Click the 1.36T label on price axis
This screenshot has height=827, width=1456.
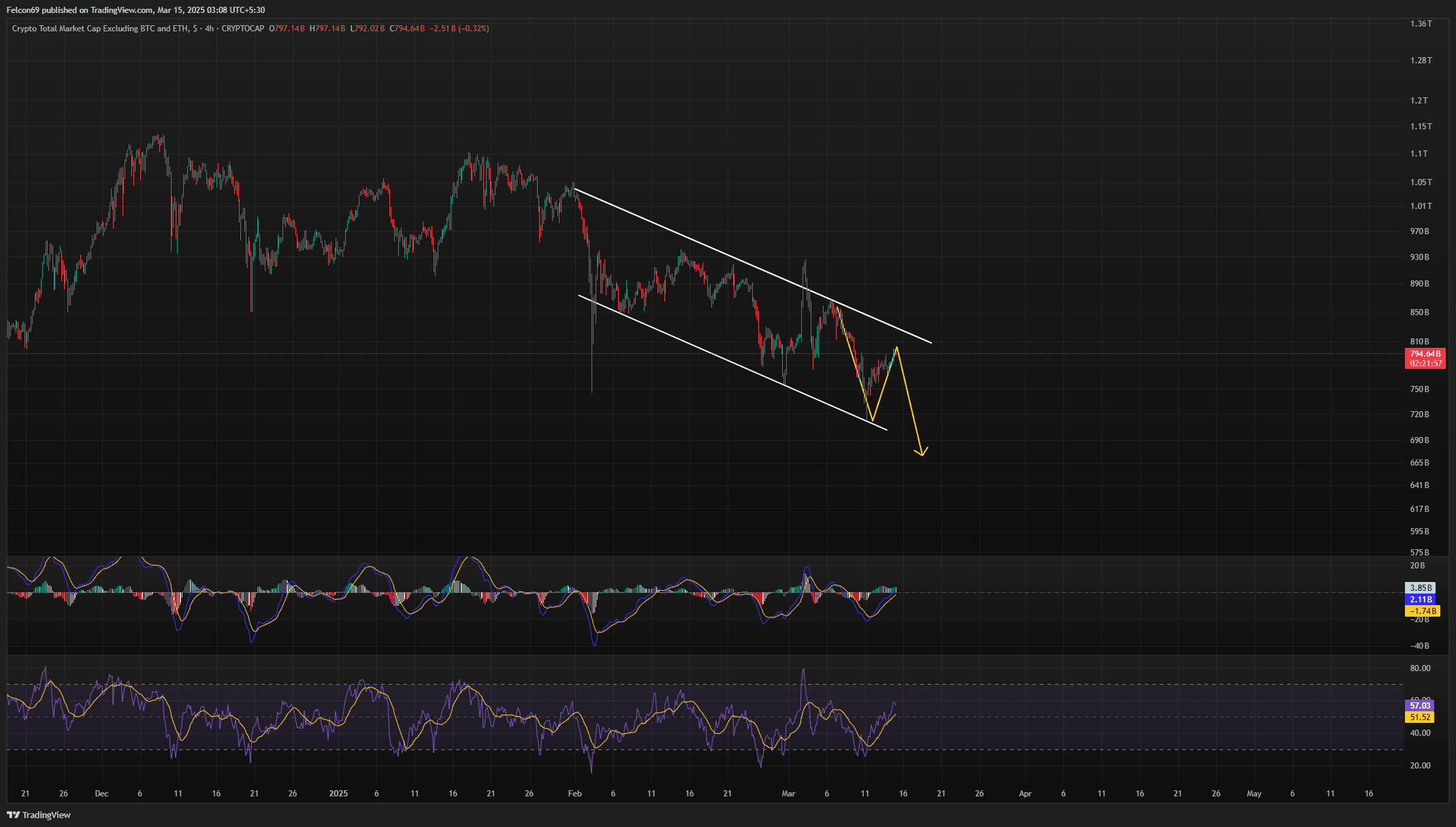[x=1421, y=24]
